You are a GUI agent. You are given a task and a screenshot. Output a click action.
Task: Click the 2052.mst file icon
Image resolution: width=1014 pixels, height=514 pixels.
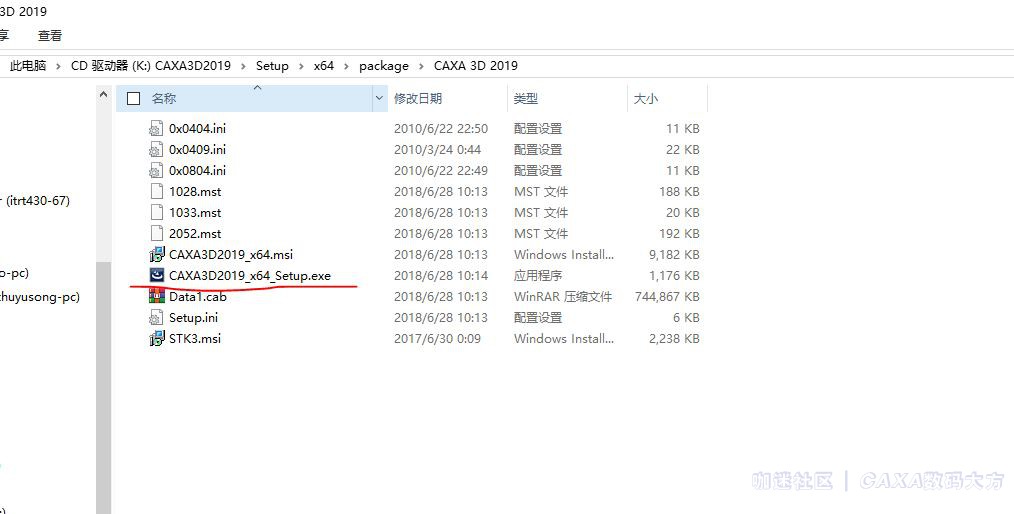156,233
